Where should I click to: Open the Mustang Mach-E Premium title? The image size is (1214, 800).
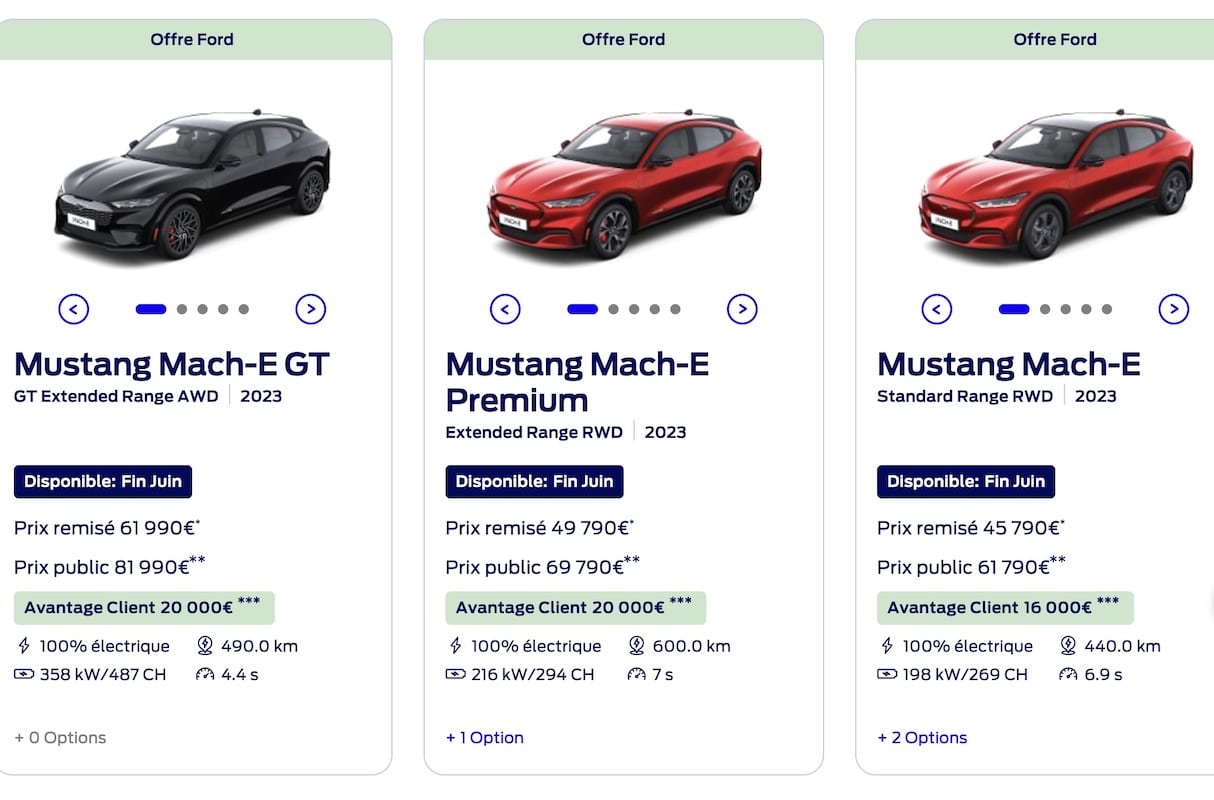[x=577, y=382]
